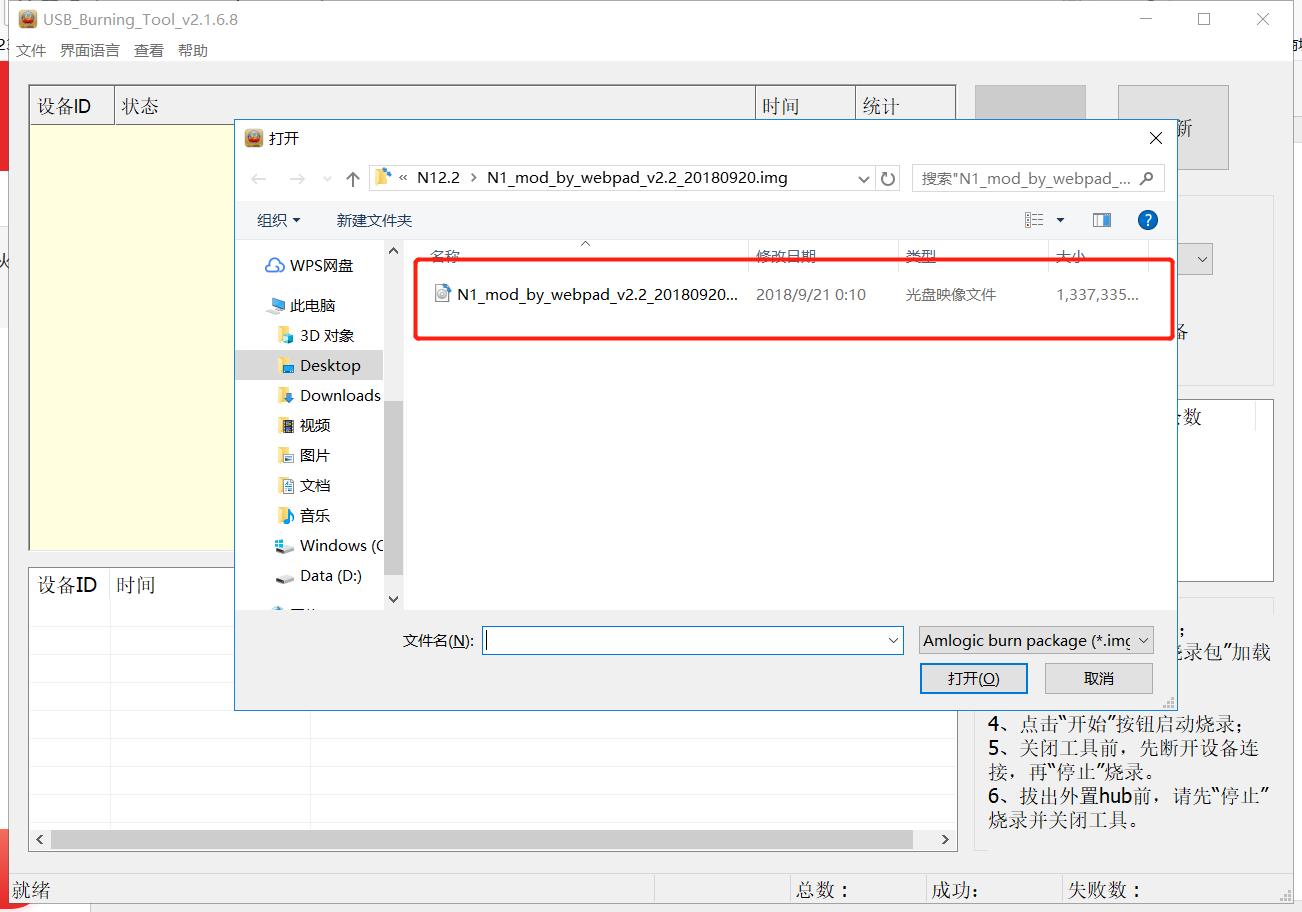The image size is (1302, 912).
Task: Click the 就绪 status bar text
Action: 31,890
